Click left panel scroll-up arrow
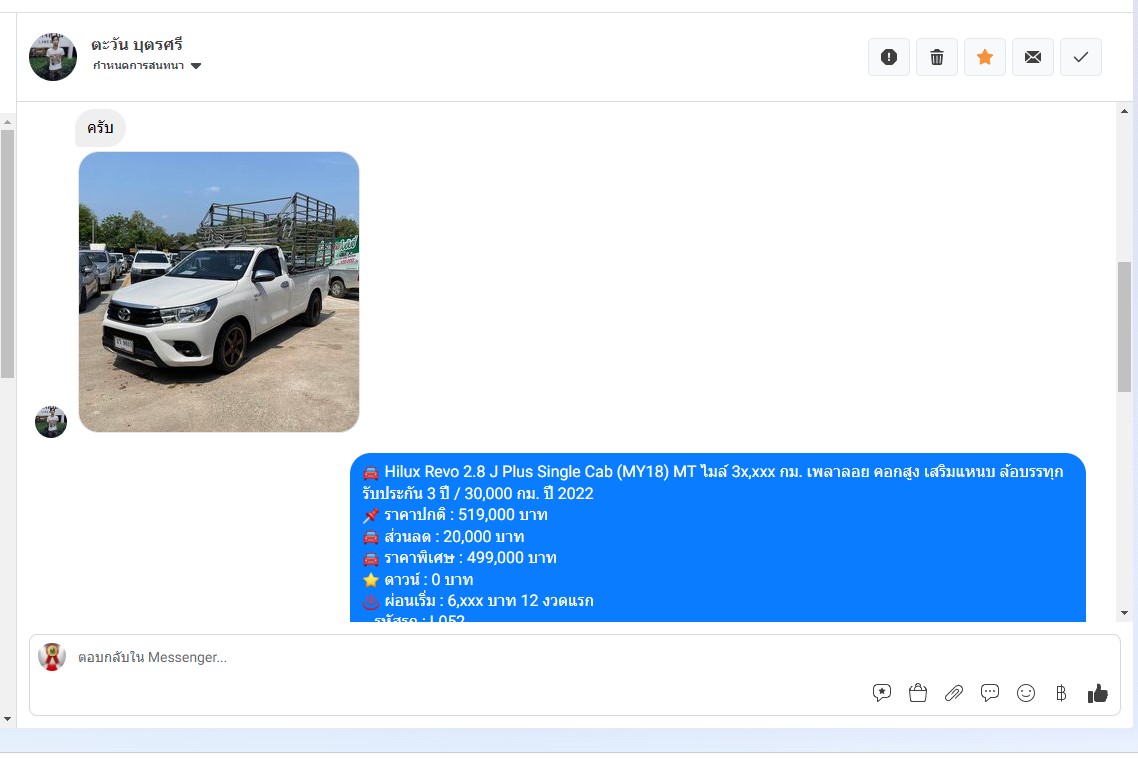 (7, 122)
